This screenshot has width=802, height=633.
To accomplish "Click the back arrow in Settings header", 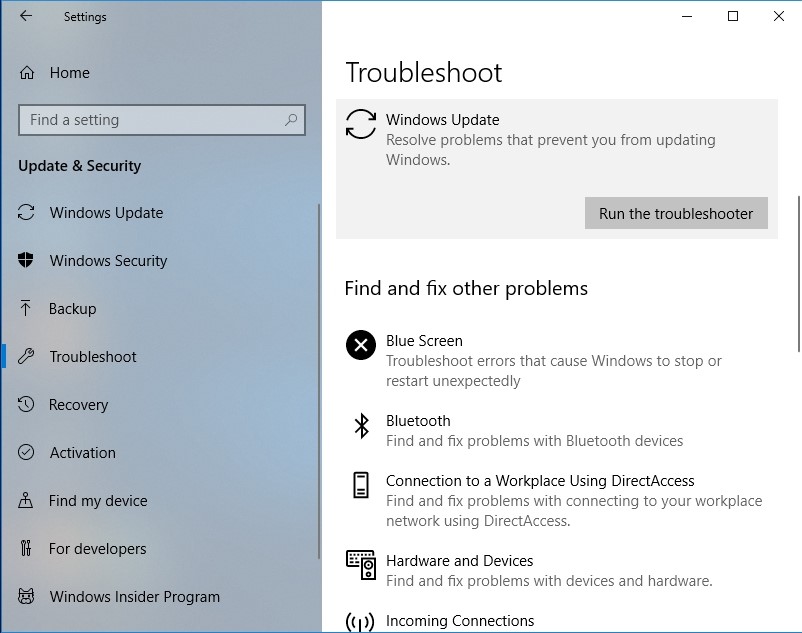I will tap(25, 17).
